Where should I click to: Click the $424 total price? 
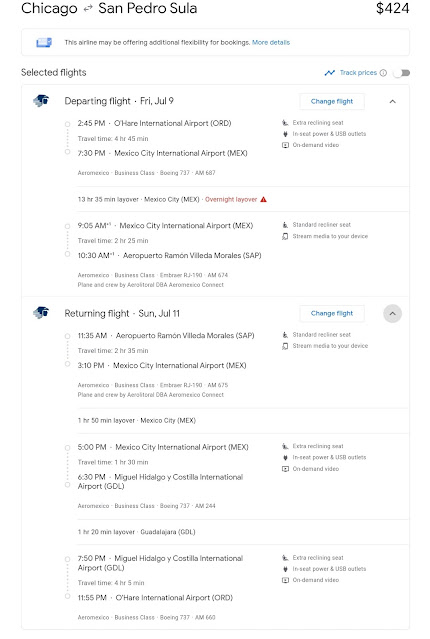pos(393,8)
